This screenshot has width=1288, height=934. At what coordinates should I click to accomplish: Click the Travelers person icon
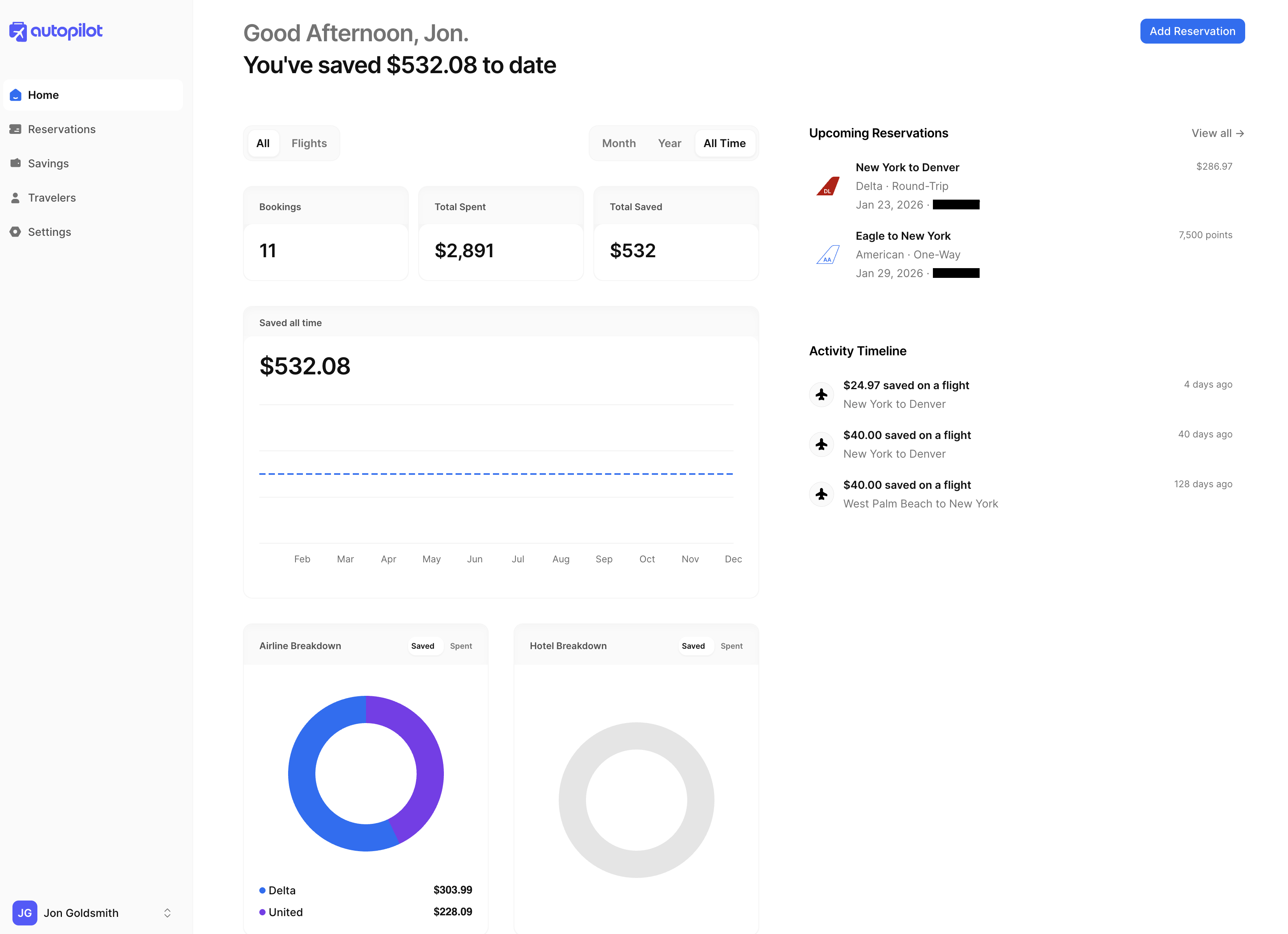coord(15,198)
